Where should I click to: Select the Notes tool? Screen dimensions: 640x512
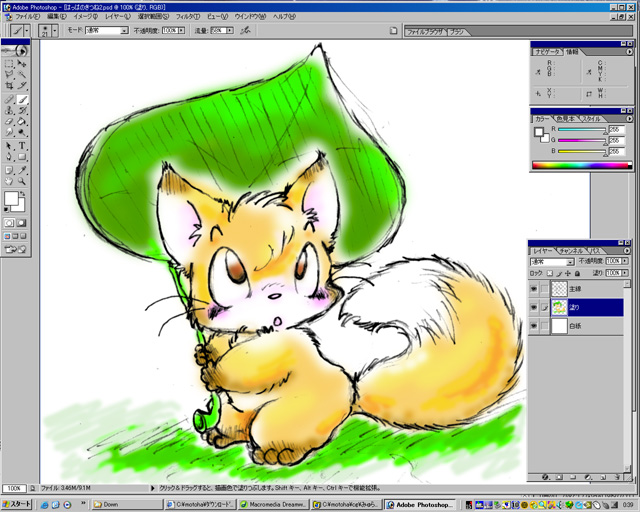click(9, 170)
